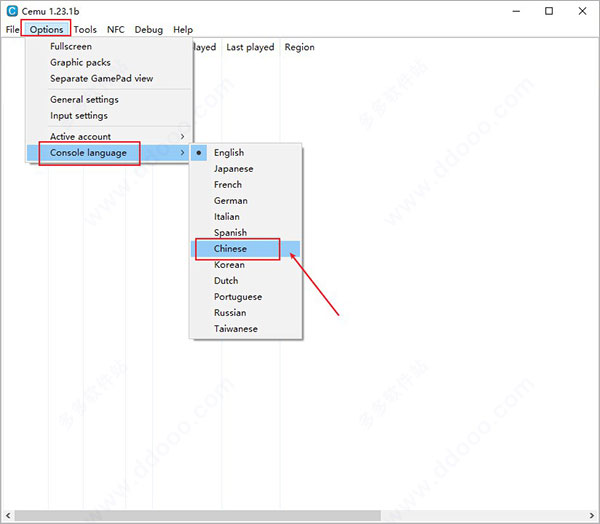Click the scroll right arrow

coord(592,515)
